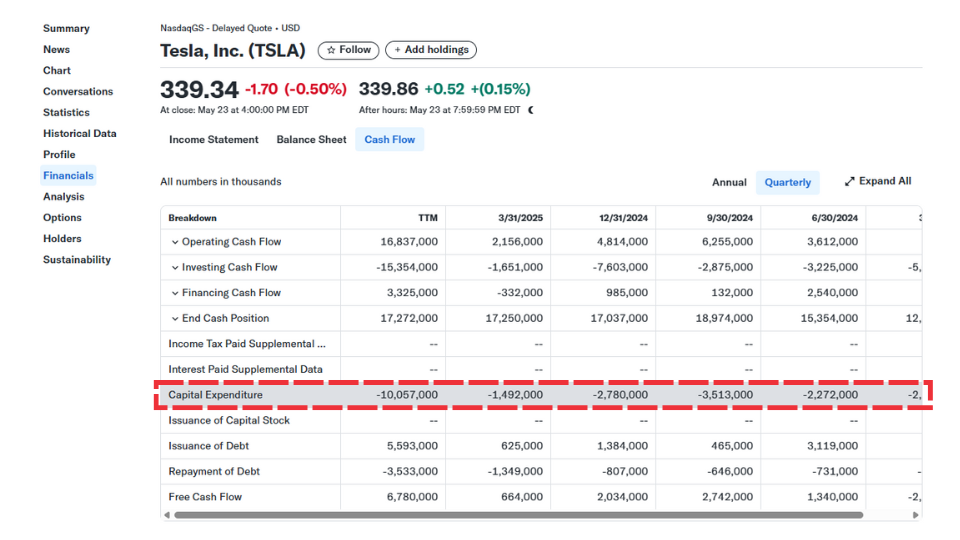
Task: Expand the Financing Cash Flow row
Action: tap(175, 293)
